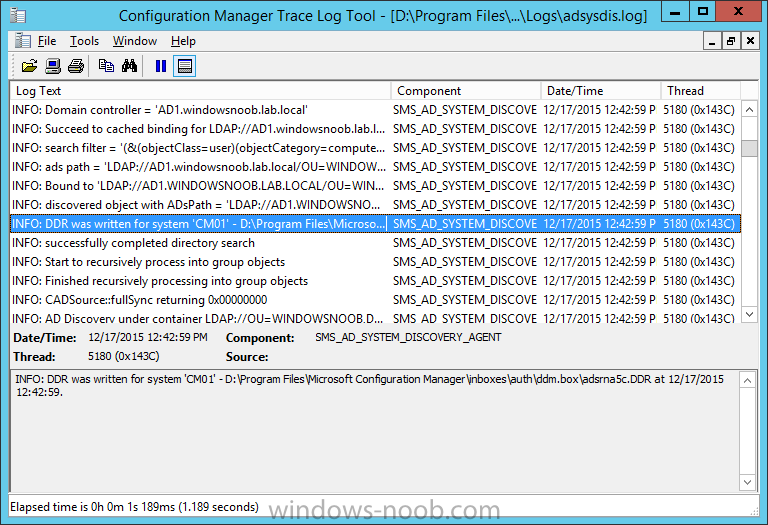Open the Tools menu
This screenshot has width=768, height=525.
point(84,41)
